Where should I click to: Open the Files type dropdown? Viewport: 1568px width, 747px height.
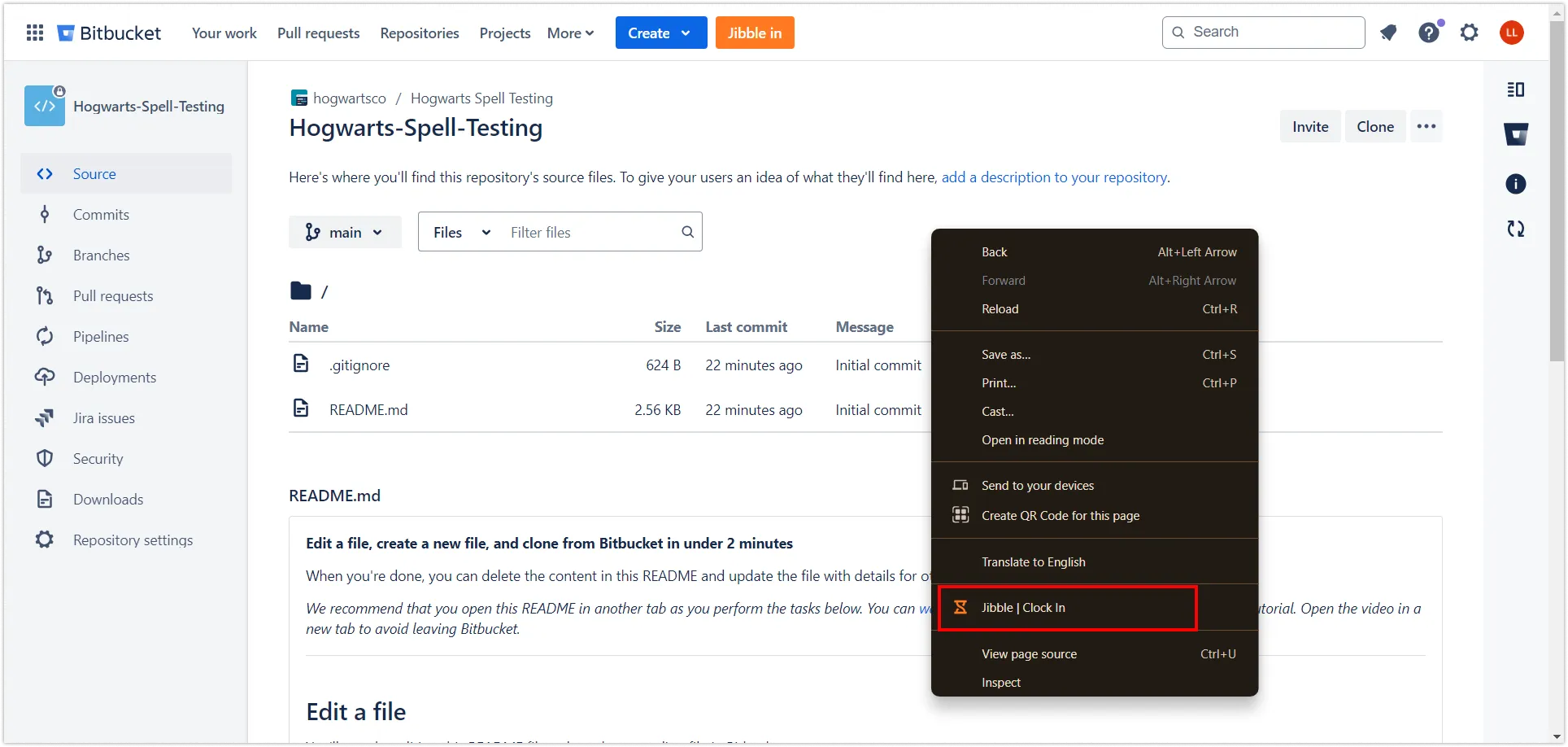pos(461,233)
